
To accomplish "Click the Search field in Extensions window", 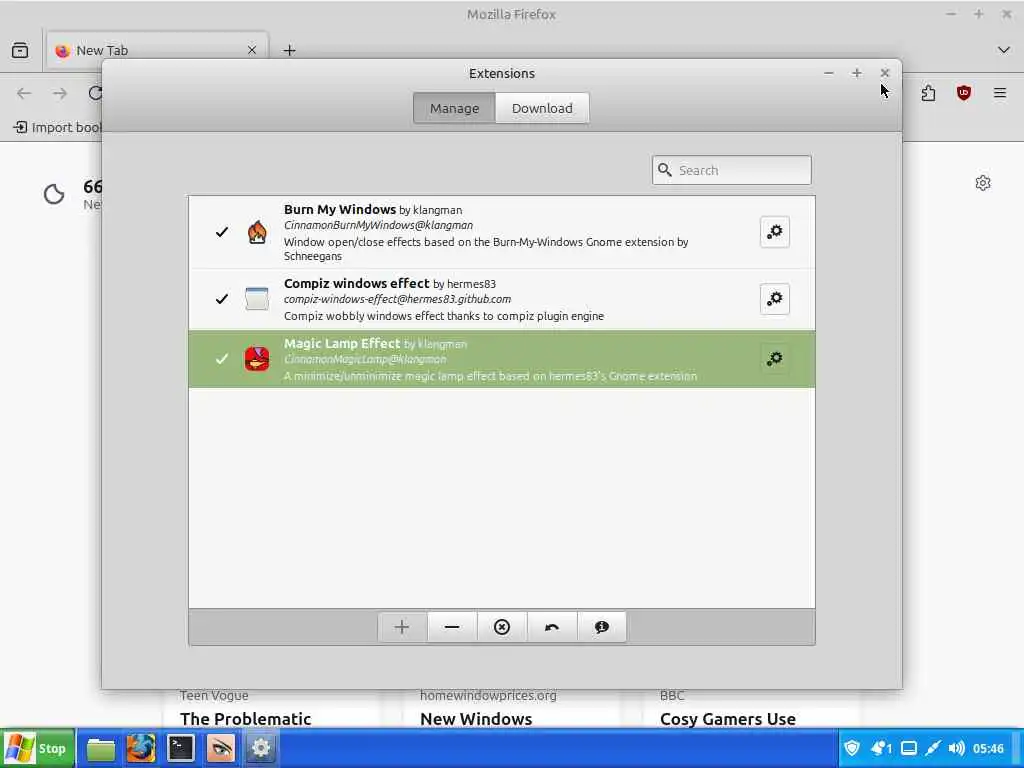I will click(x=731, y=170).
